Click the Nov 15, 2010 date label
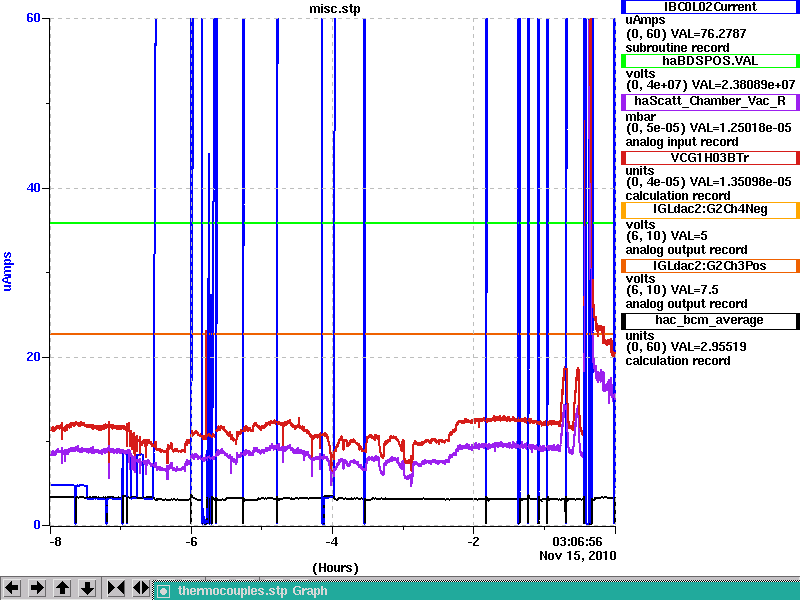 pyautogui.click(x=578, y=556)
